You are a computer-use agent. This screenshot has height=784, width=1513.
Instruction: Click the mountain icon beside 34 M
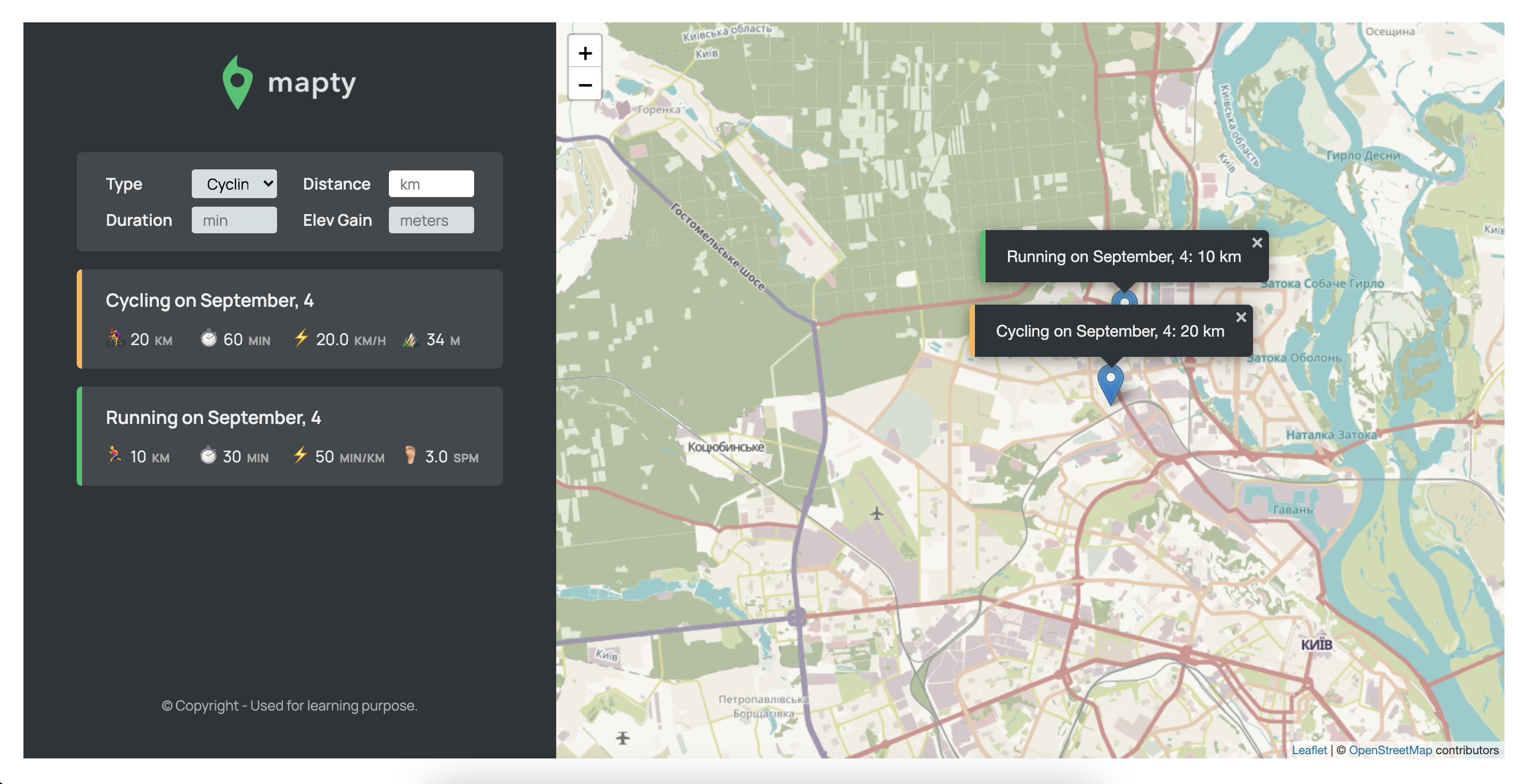click(x=411, y=339)
